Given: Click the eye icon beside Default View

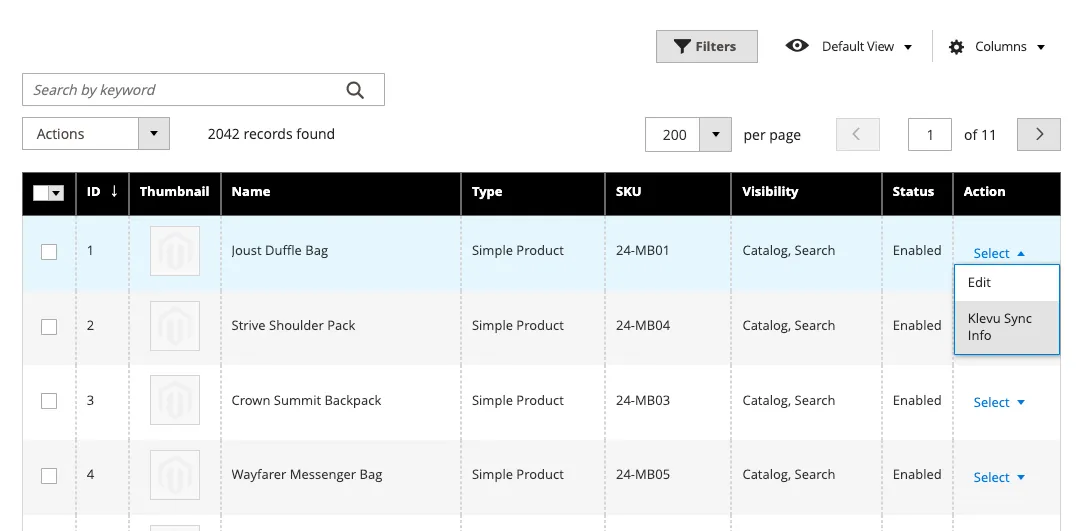Looking at the screenshot, I should (797, 46).
